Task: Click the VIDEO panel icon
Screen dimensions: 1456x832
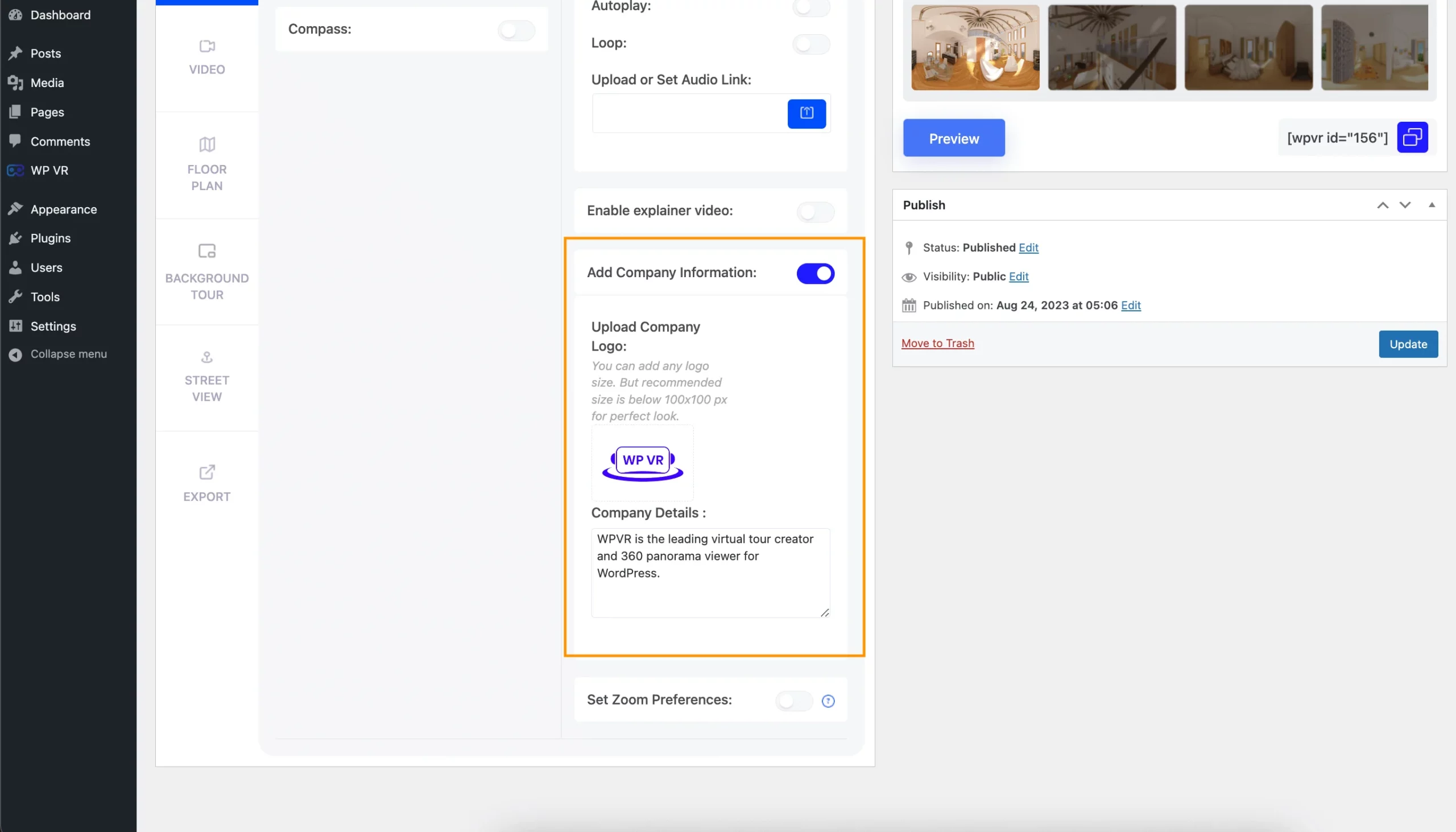Action: tap(207, 46)
